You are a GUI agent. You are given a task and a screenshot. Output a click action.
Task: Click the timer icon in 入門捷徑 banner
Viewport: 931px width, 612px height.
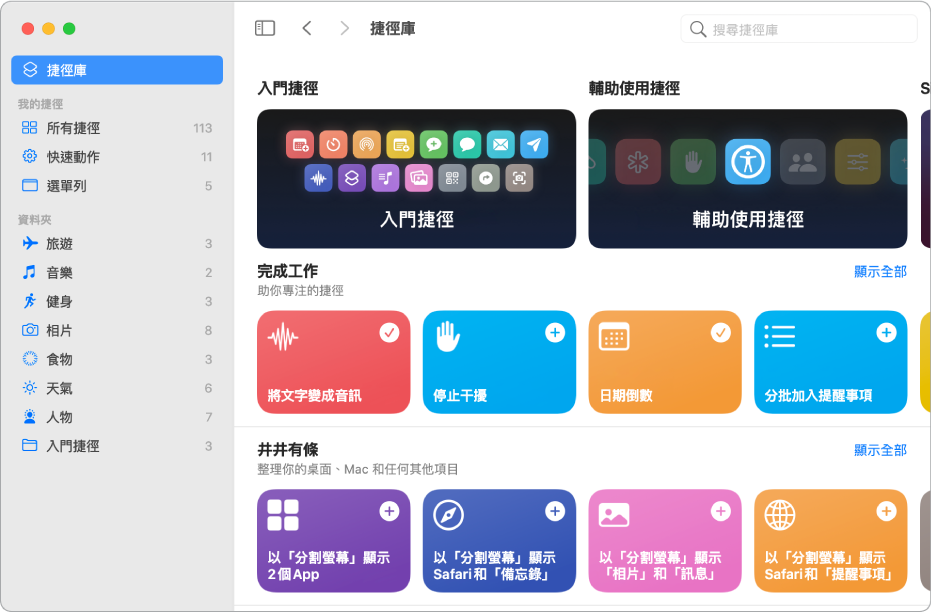coord(333,144)
